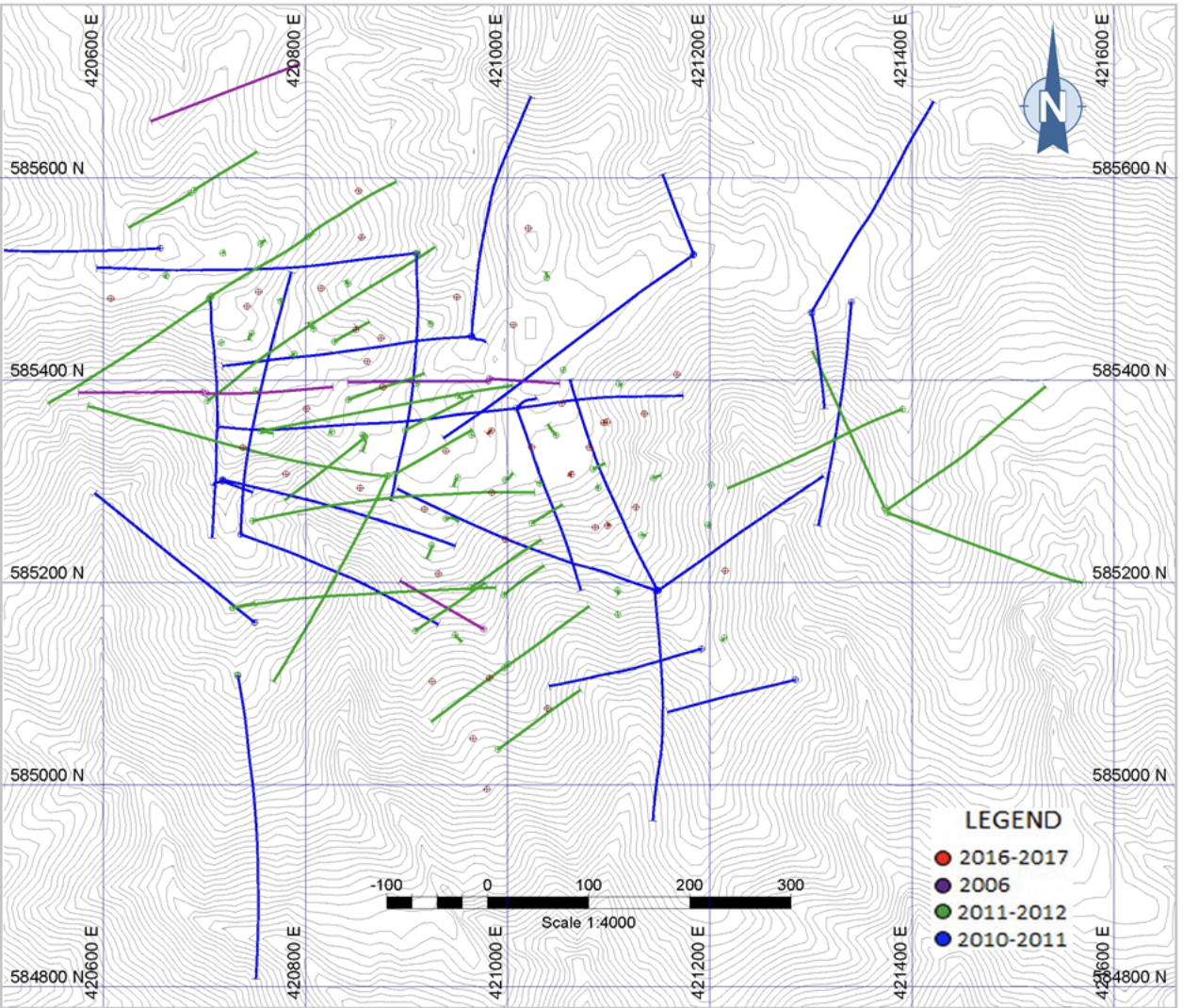This screenshot has width=1183, height=1008.
Task: Select the purple 2006 legend marker
Action: (x=945, y=886)
